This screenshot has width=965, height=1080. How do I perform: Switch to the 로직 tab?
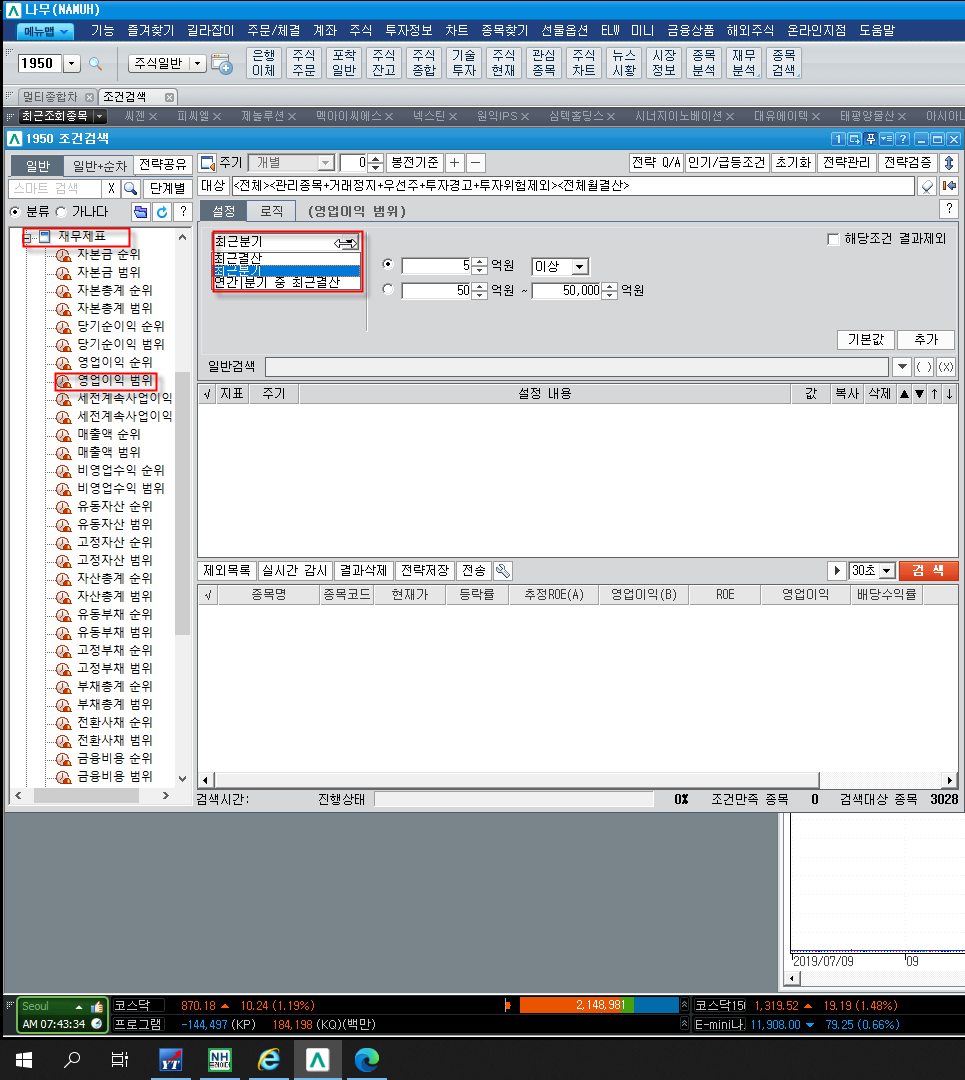[x=272, y=211]
